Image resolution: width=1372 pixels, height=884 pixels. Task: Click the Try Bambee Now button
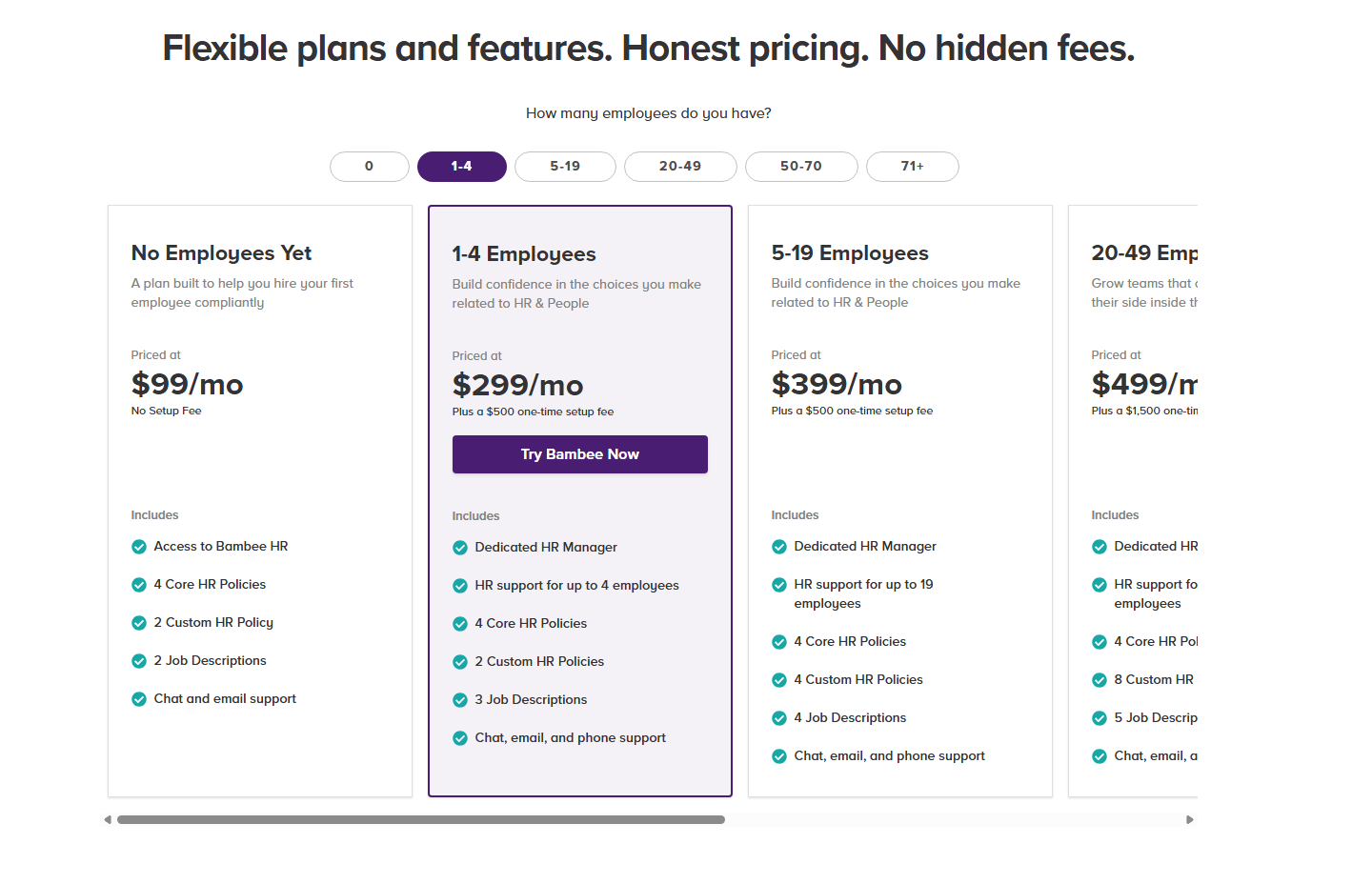tap(580, 454)
